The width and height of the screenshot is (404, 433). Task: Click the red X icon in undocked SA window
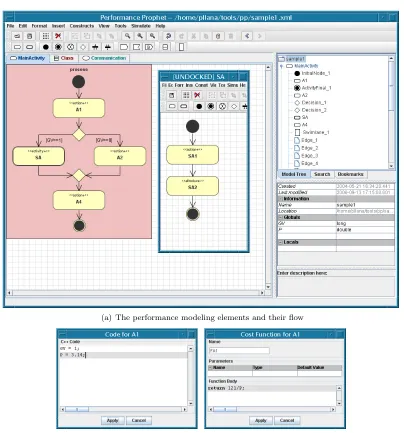pyautogui.click(x=197, y=95)
